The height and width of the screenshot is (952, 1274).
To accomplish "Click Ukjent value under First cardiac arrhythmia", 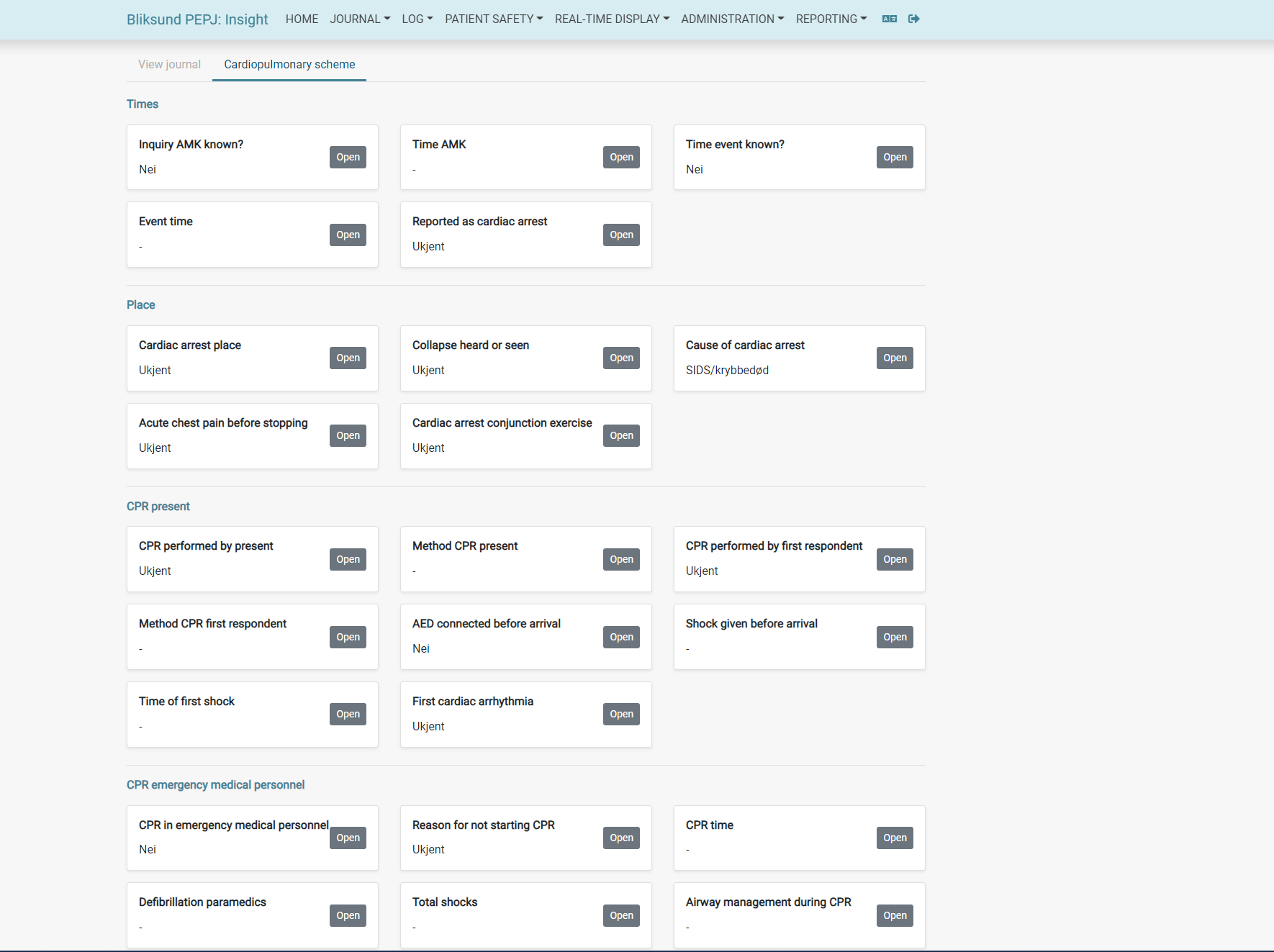I will click(x=428, y=726).
